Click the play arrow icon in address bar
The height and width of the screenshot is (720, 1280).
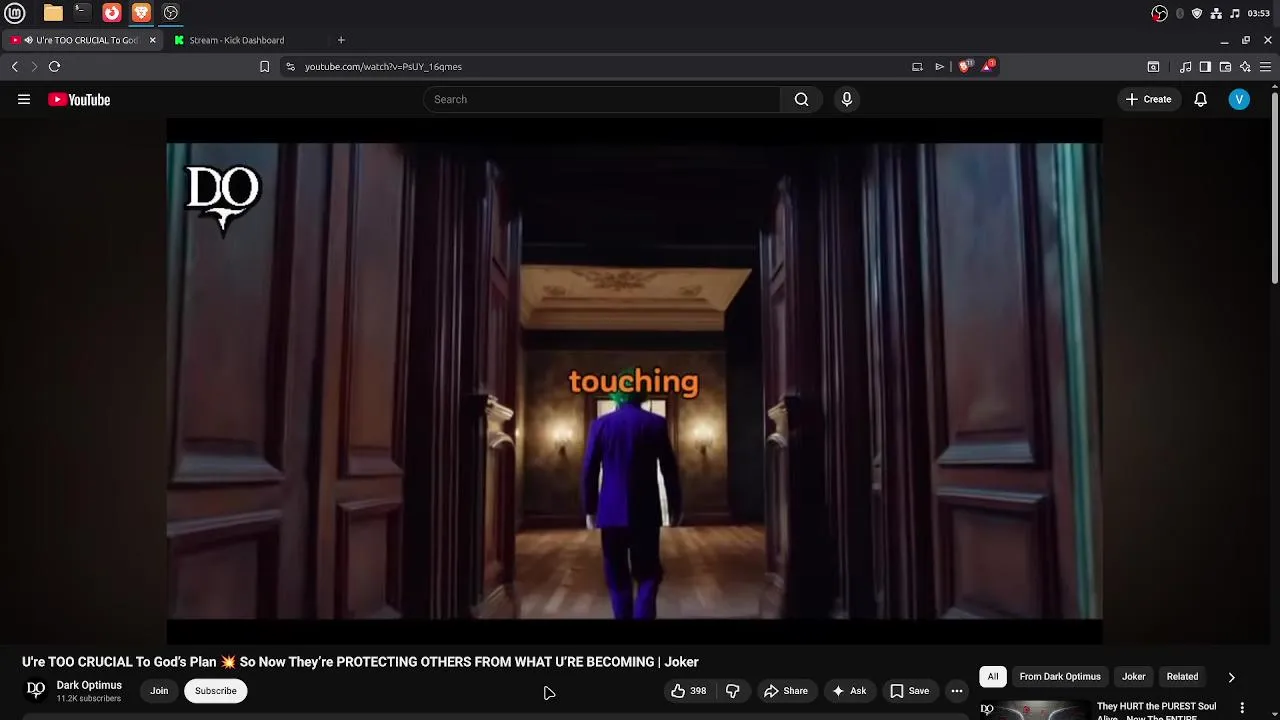coord(939,67)
